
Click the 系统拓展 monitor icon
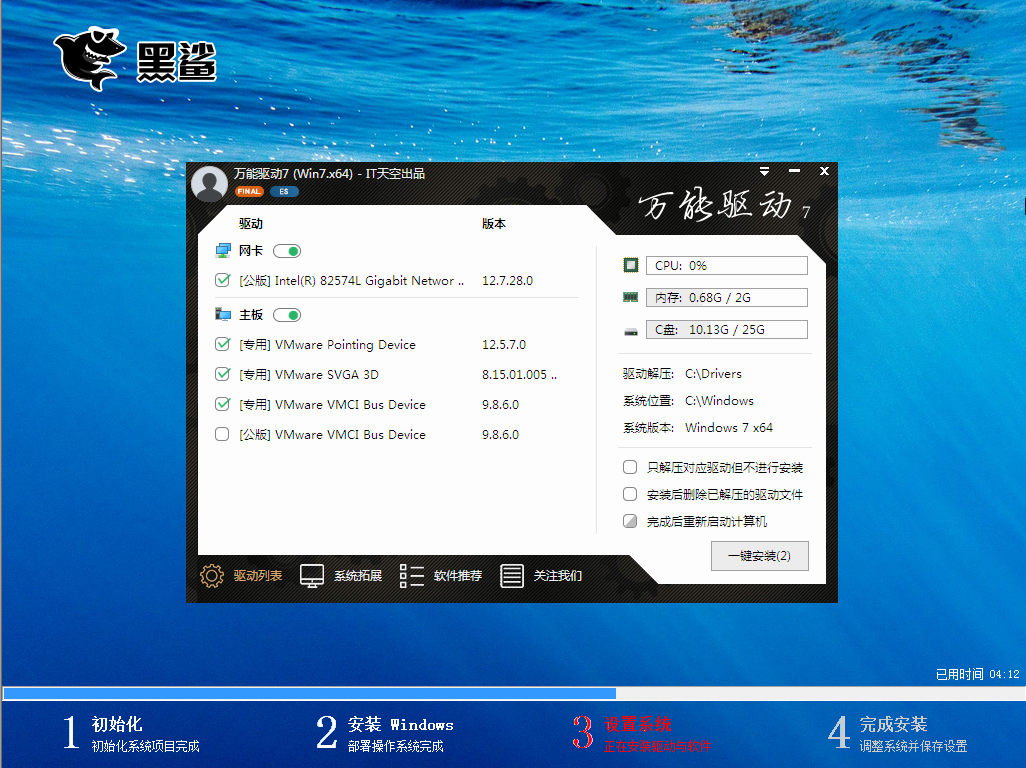click(313, 575)
